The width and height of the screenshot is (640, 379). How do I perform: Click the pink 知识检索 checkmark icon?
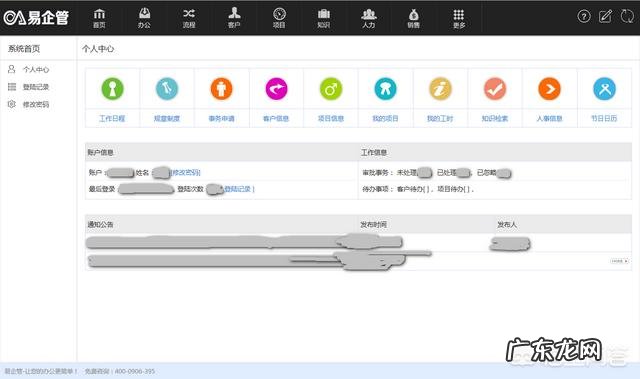[x=495, y=89]
